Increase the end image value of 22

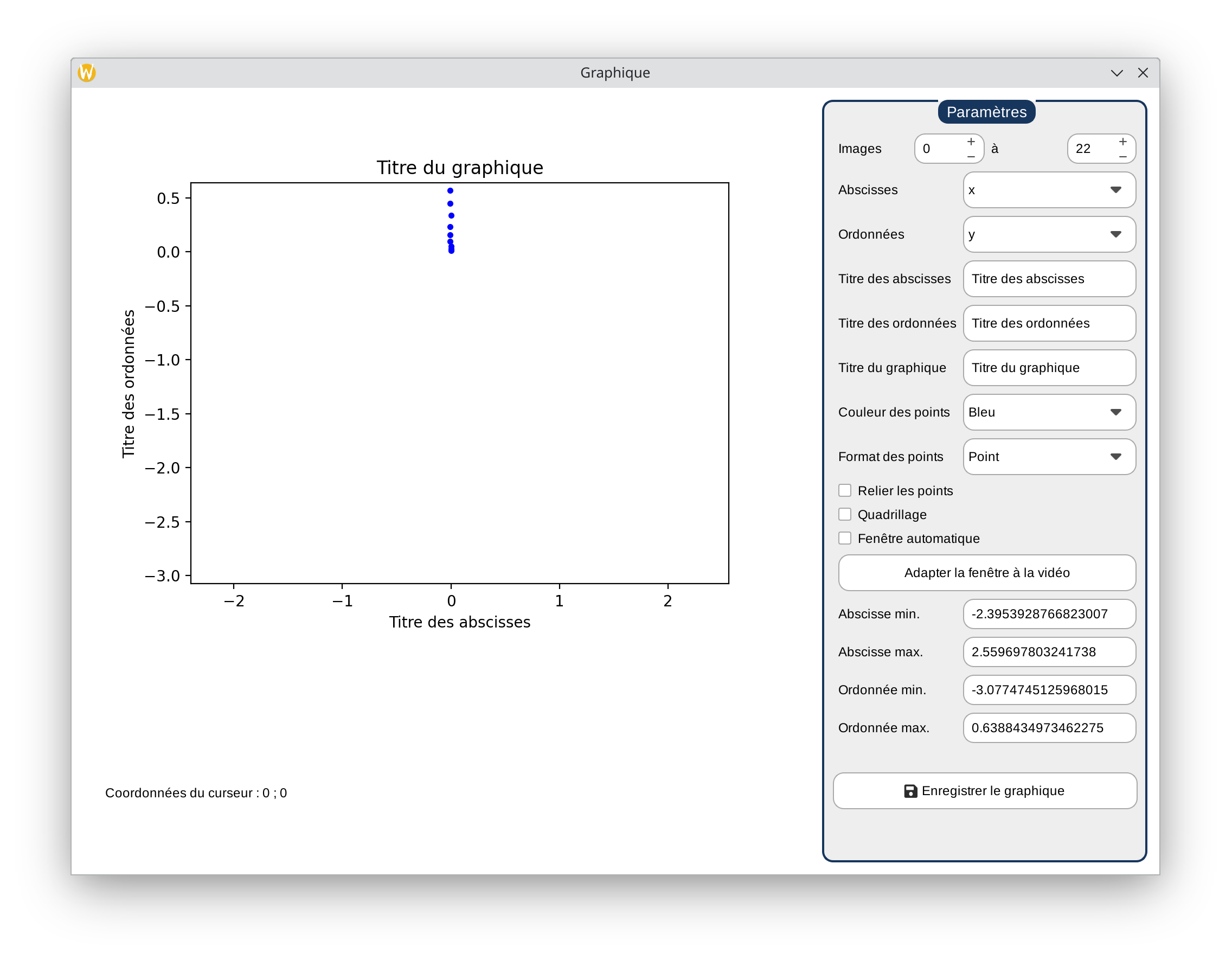[x=1122, y=142]
